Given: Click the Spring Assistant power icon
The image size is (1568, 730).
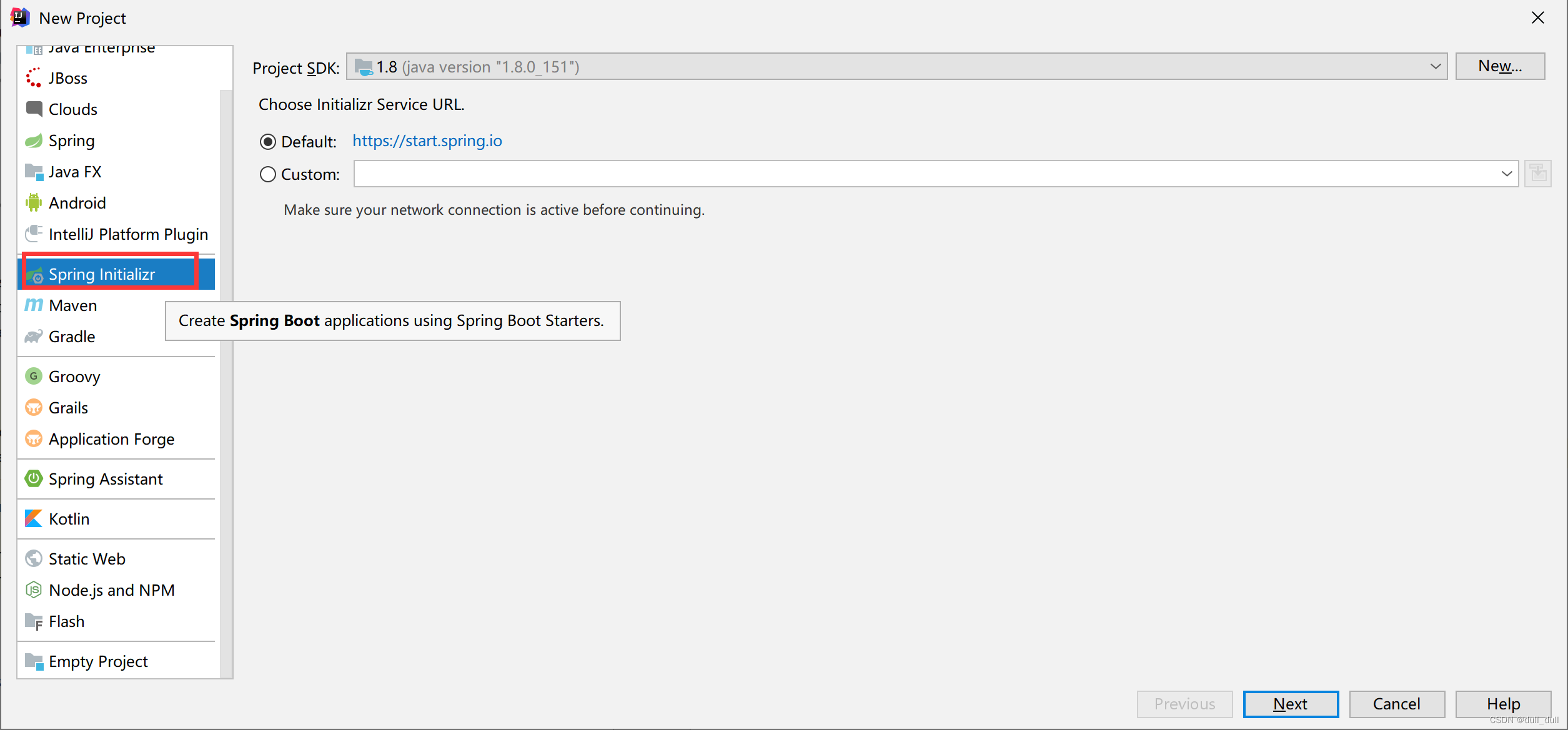Looking at the screenshot, I should 34,479.
